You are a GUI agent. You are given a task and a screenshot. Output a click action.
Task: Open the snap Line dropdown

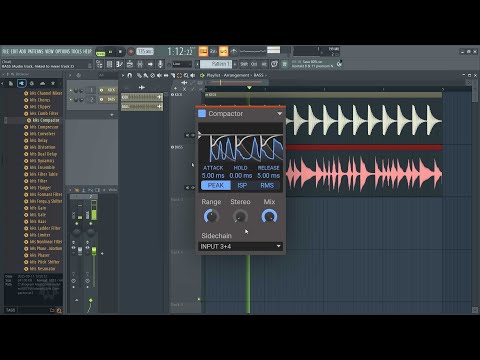click(x=182, y=64)
